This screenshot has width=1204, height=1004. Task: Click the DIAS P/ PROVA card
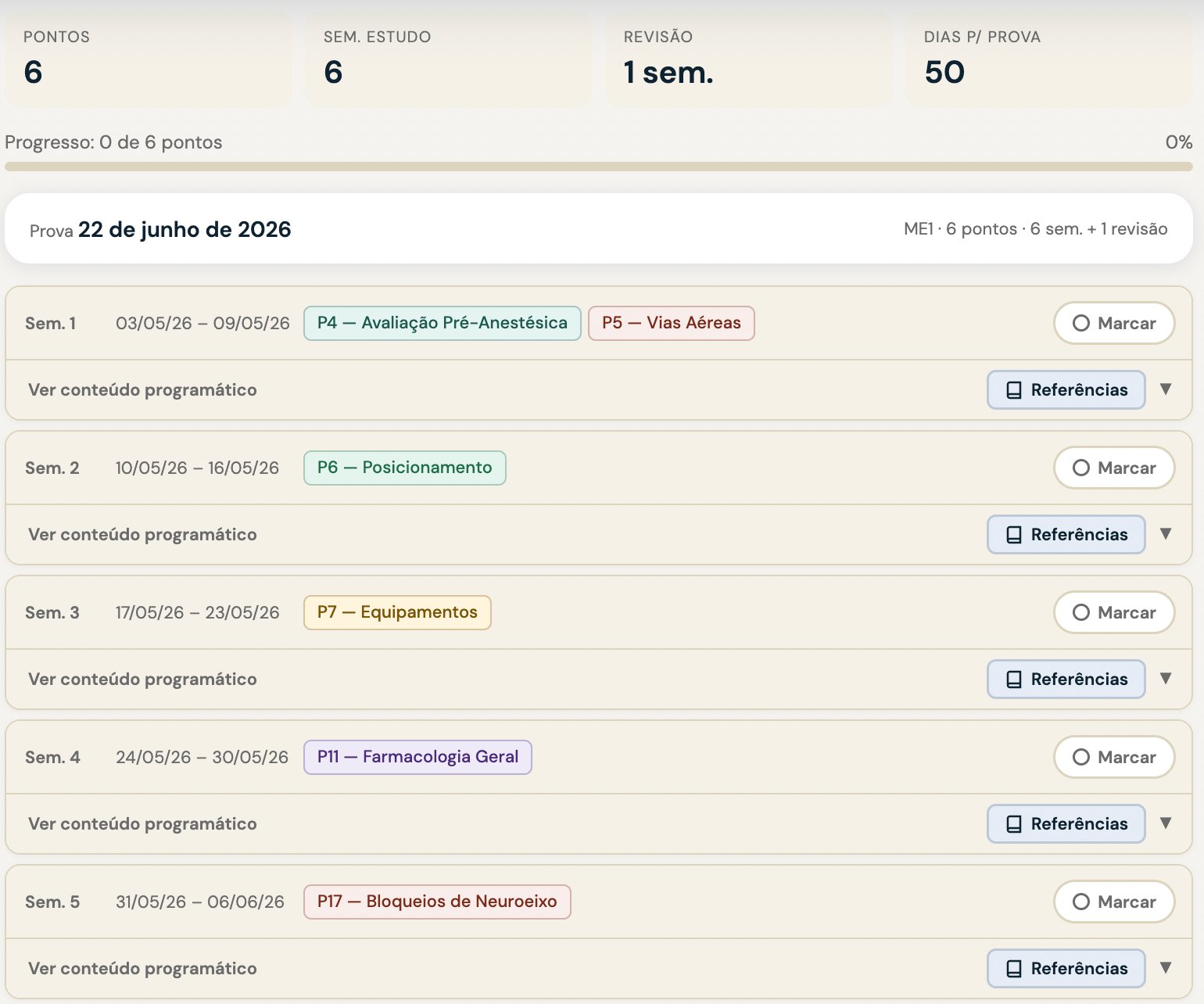(x=1049, y=60)
